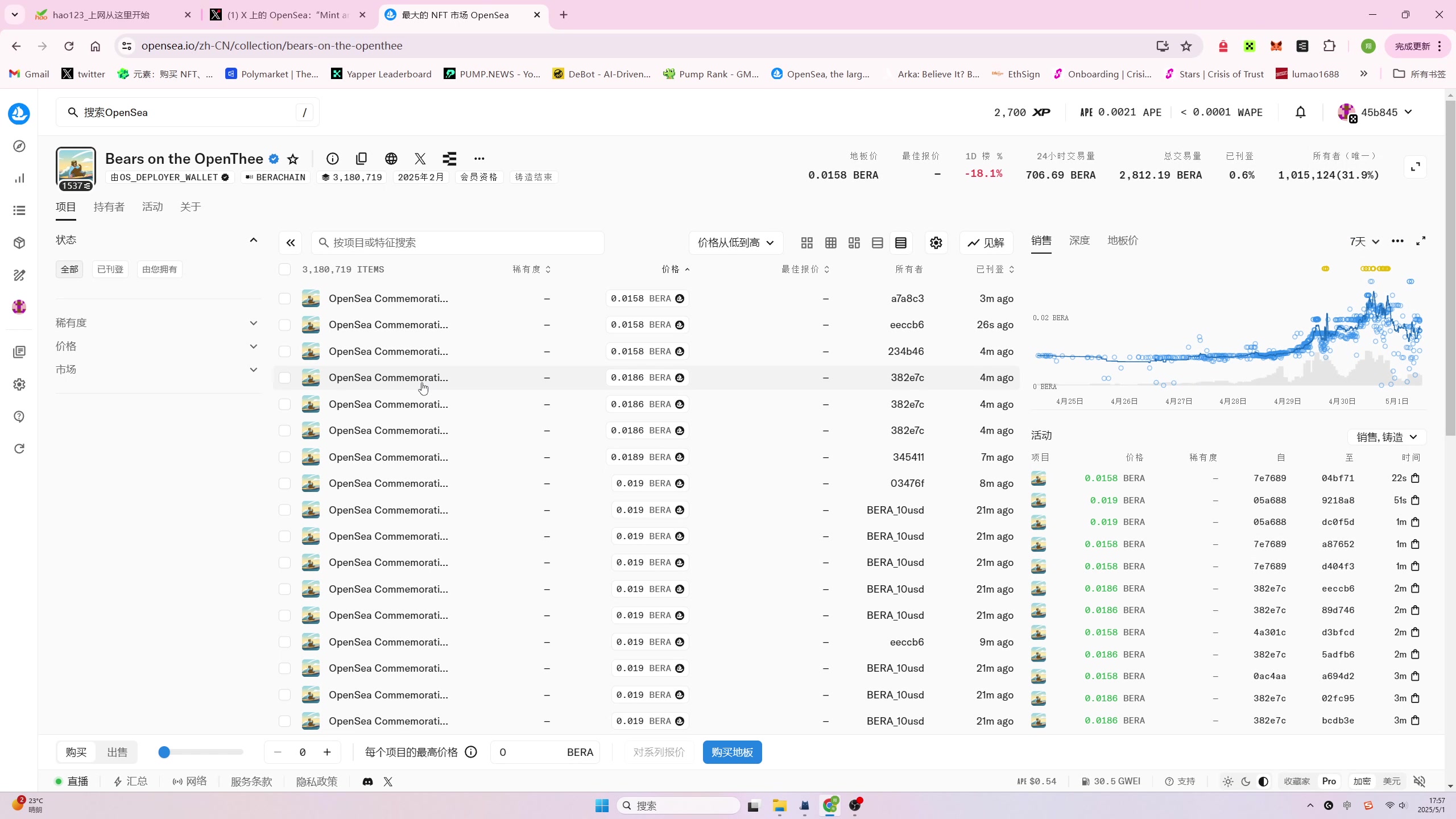Screen dimensions: 1456x819
Task: Switch to the 关于 tab
Action: (x=191, y=207)
